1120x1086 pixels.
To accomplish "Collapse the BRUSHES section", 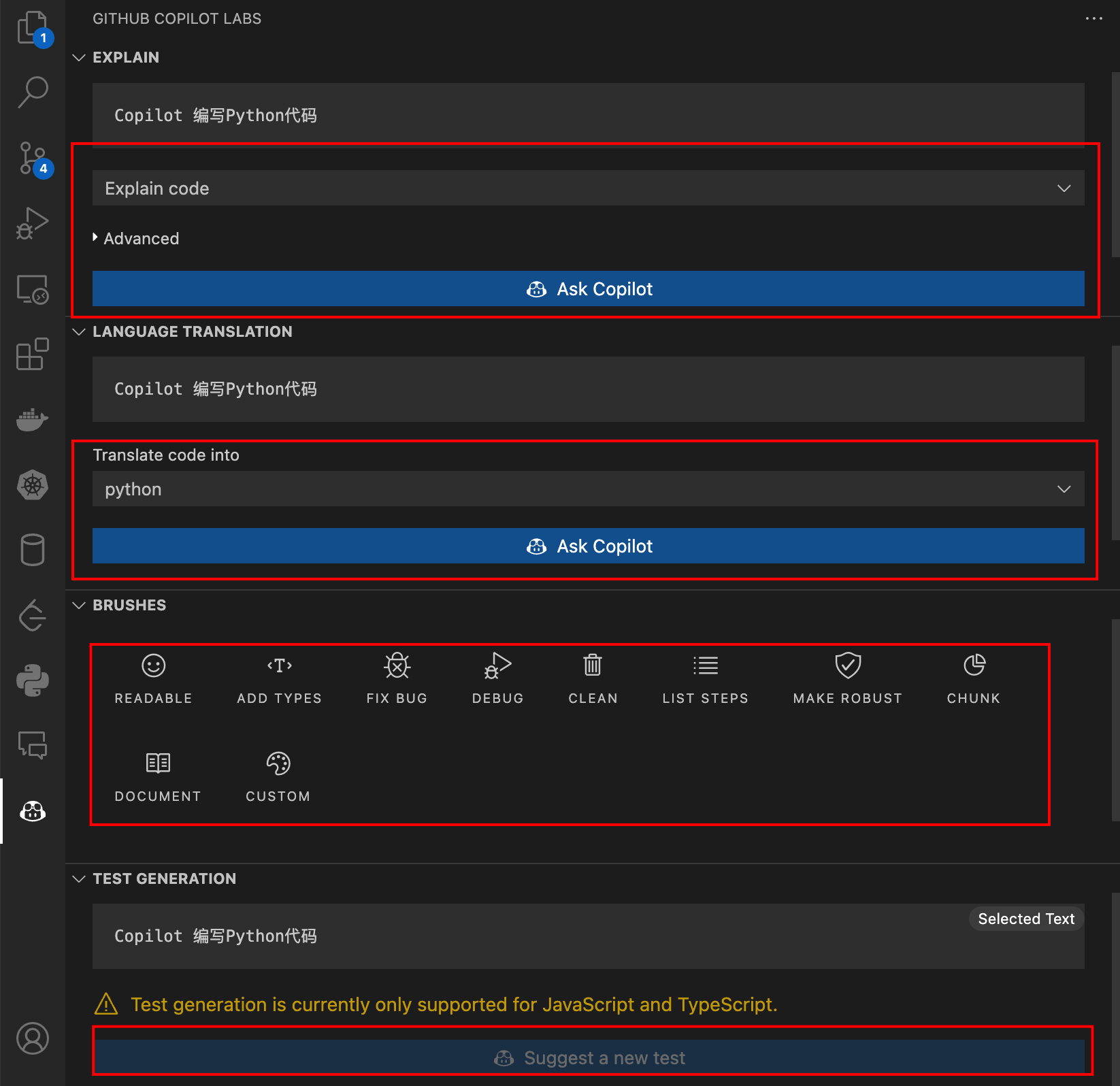I will tap(79, 605).
